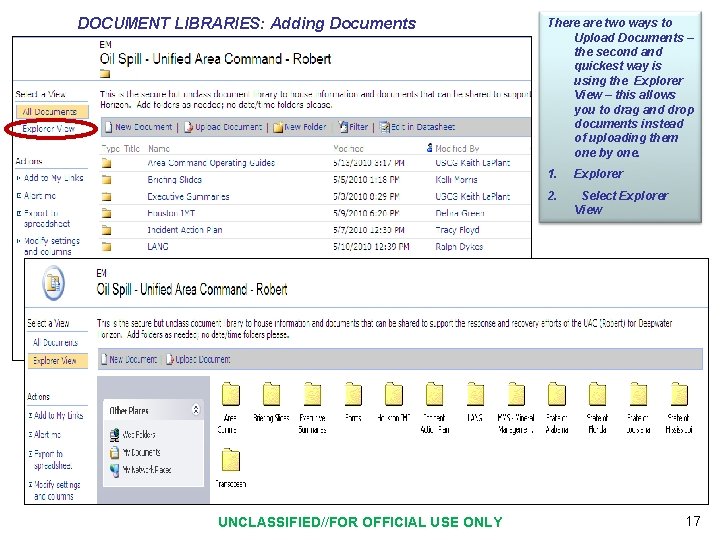This screenshot has width=720, height=540.
Task: Open the State of Alabama folder icon
Action: (557, 394)
